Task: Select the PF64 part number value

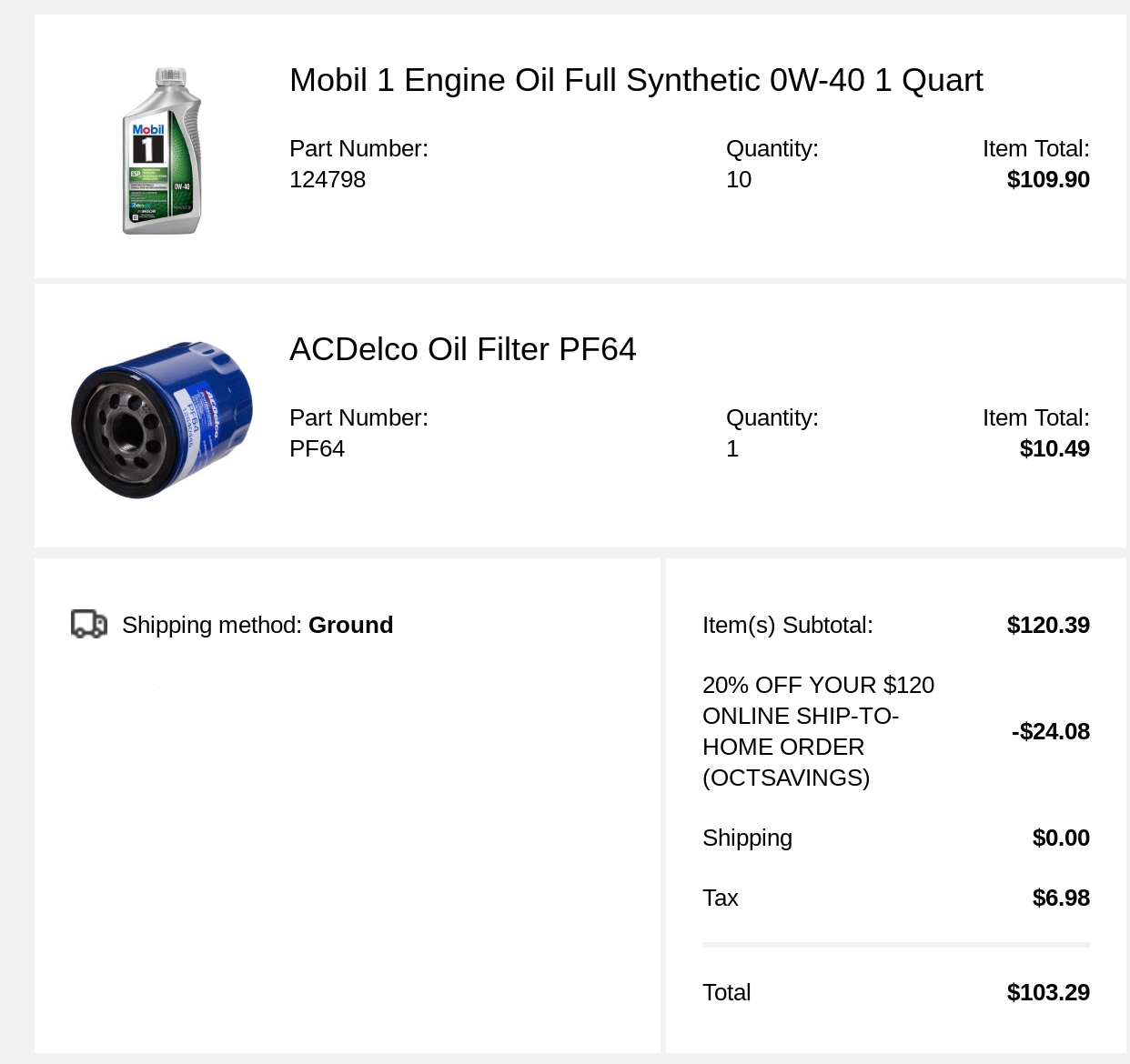Action: point(317,448)
